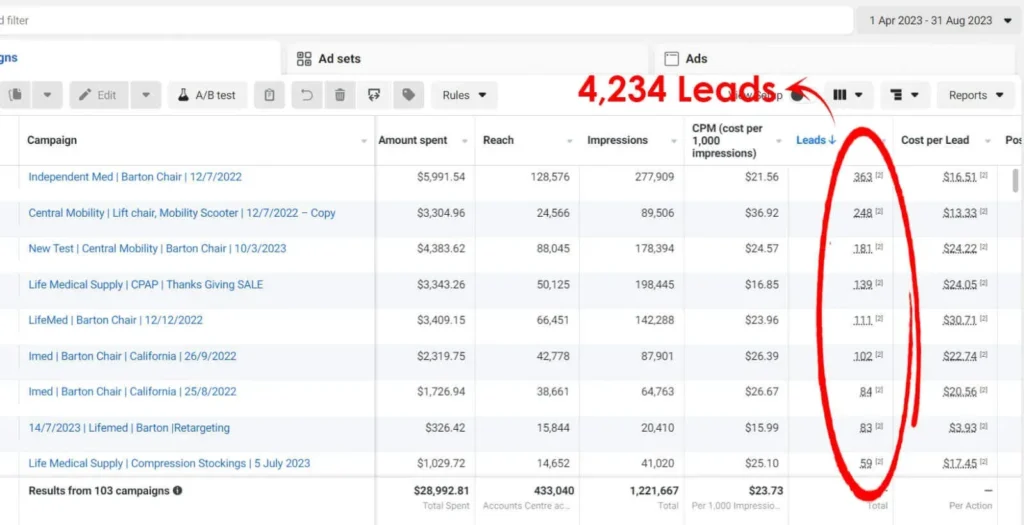The height and width of the screenshot is (525, 1024).
Task: Click the A/B test button
Action: (207, 95)
